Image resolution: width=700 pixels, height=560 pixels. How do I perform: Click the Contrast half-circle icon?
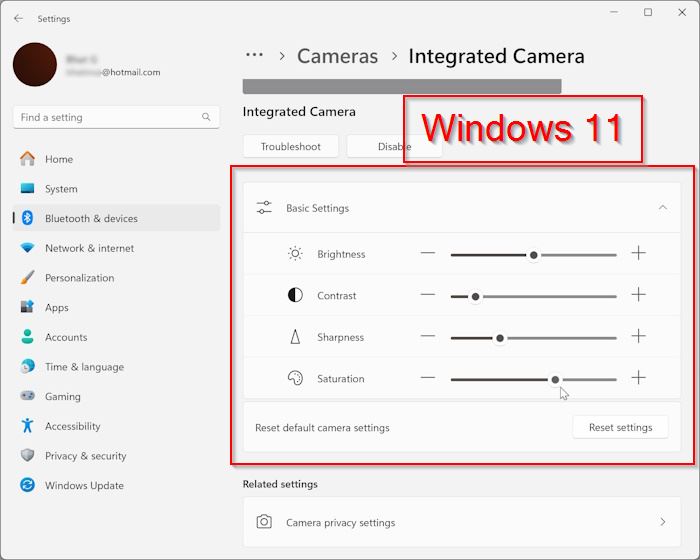295,295
